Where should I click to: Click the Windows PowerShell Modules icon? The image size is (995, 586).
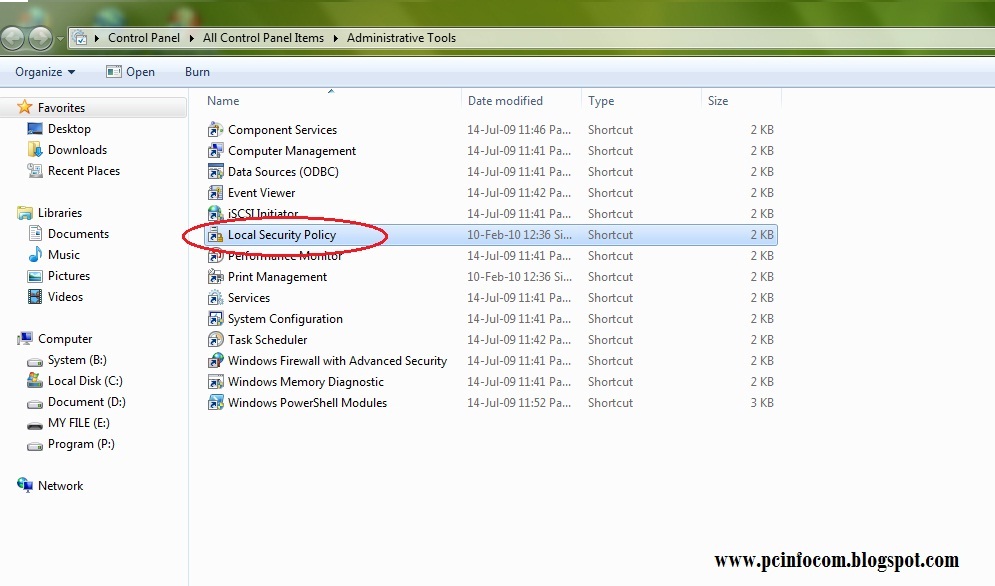click(x=216, y=403)
